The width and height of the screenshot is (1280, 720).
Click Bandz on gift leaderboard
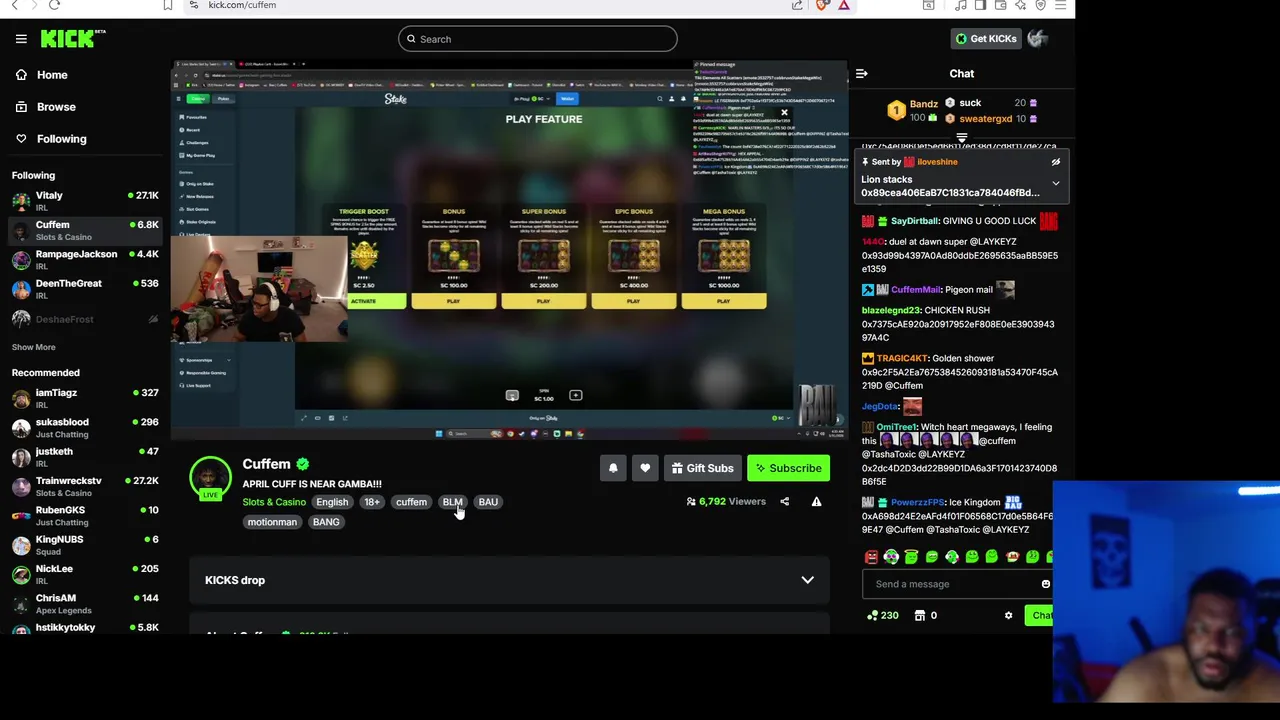923,103
